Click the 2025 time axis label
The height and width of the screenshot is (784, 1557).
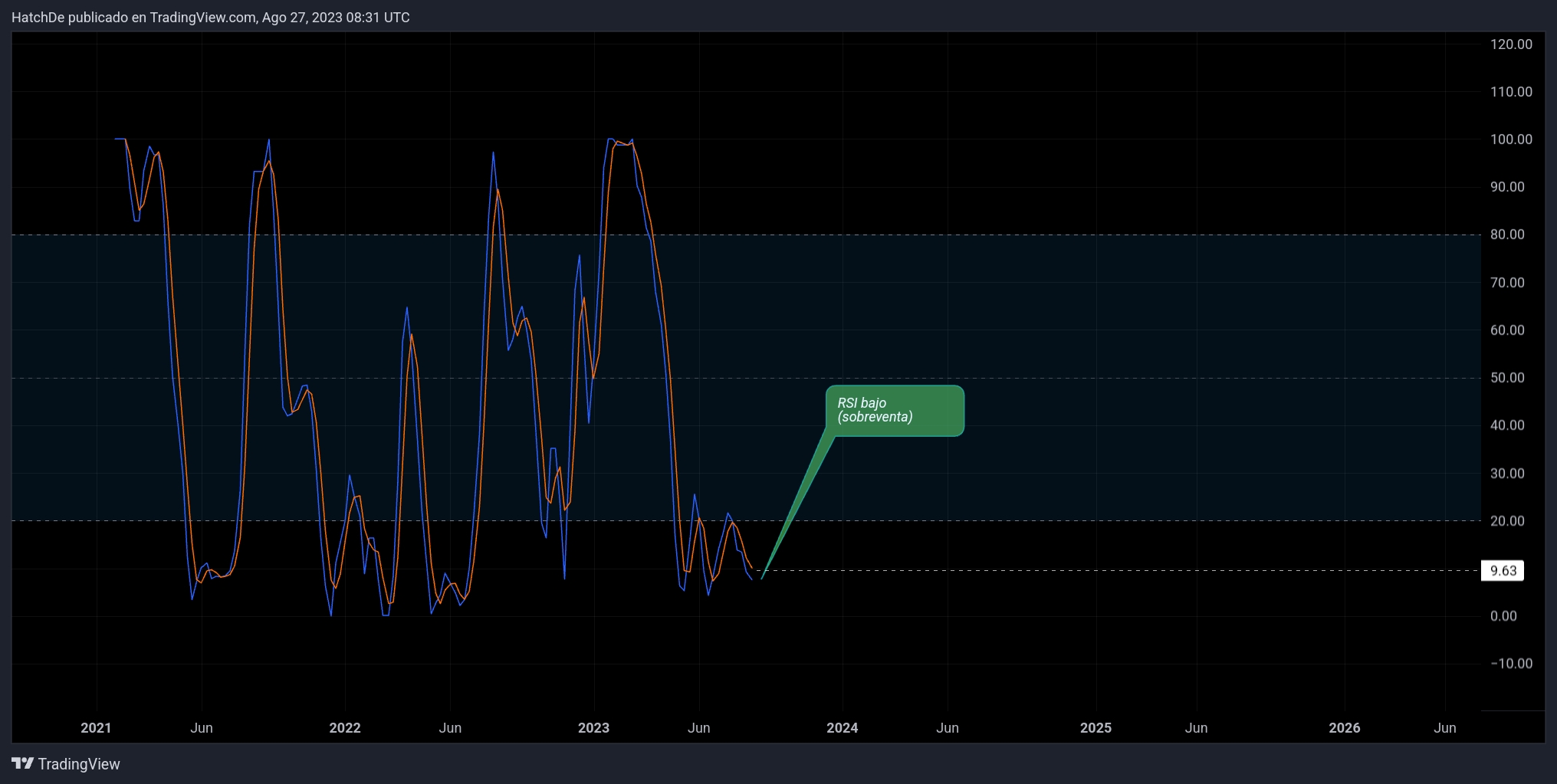click(x=1095, y=728)
